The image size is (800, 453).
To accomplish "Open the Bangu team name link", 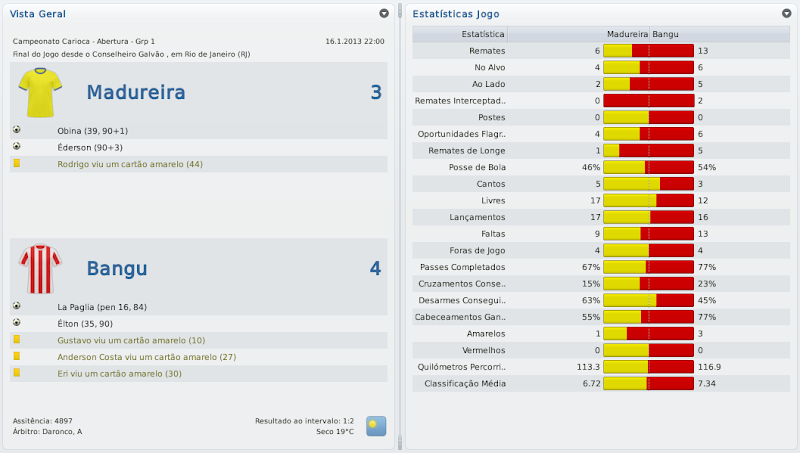I will click(x=117, y=268).
